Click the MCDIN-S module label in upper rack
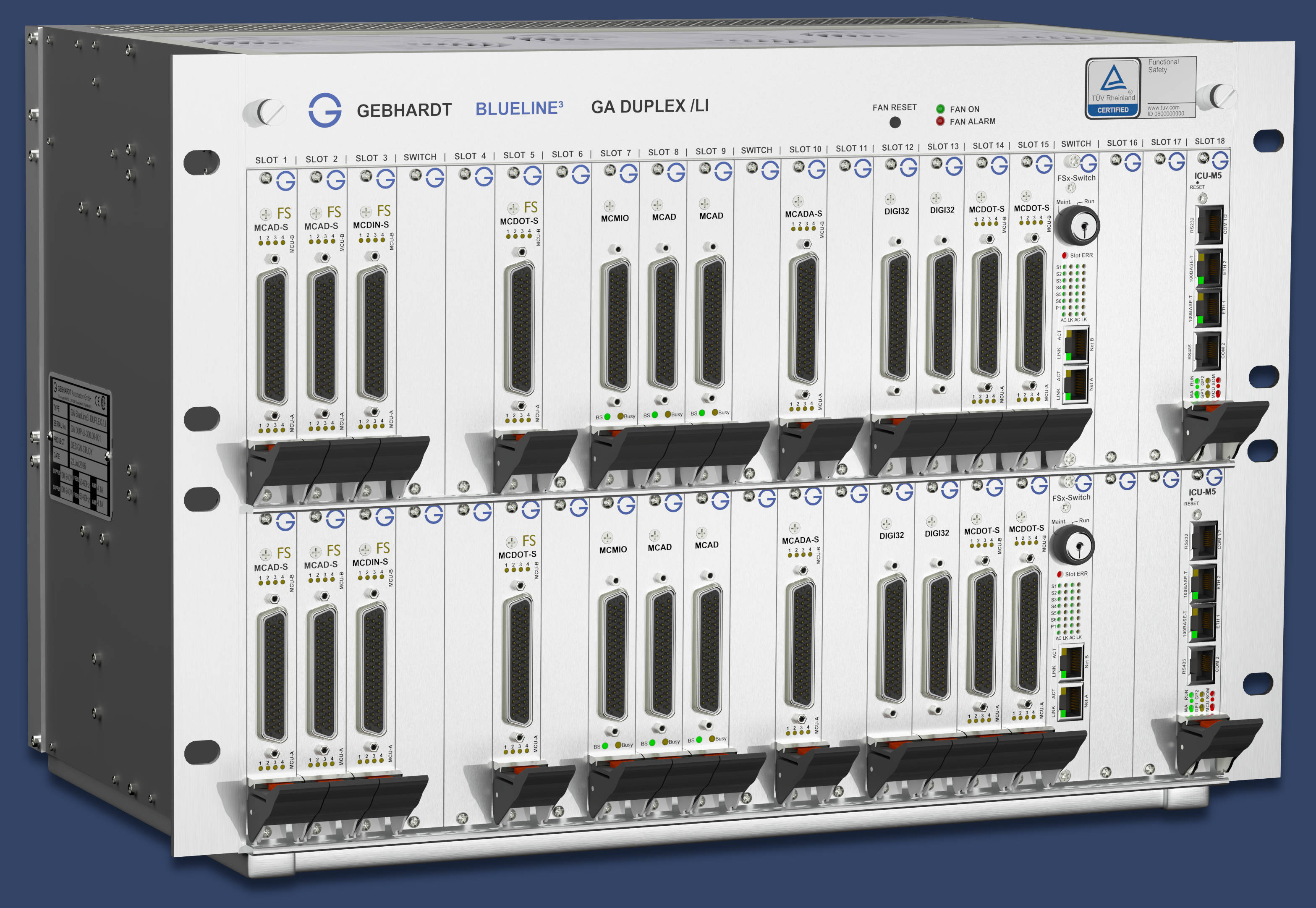The height and width of the screenshot is (908, 1316). coord(371,225)
